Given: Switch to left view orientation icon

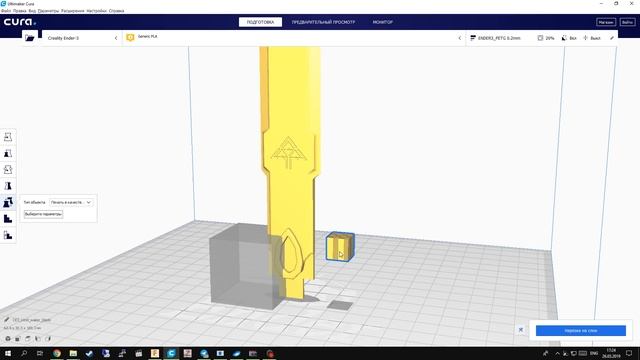Looking at the screenshot, I should (38, 338).
